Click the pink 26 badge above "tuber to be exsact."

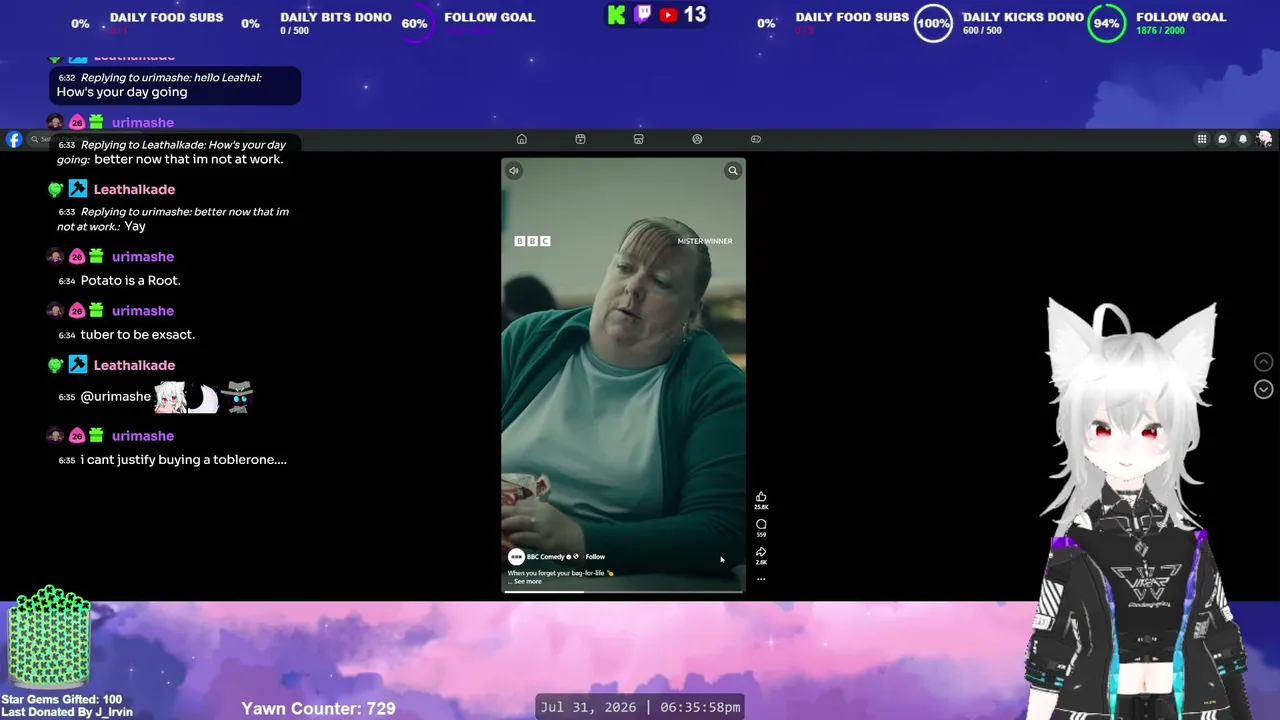tap(77, 310)
